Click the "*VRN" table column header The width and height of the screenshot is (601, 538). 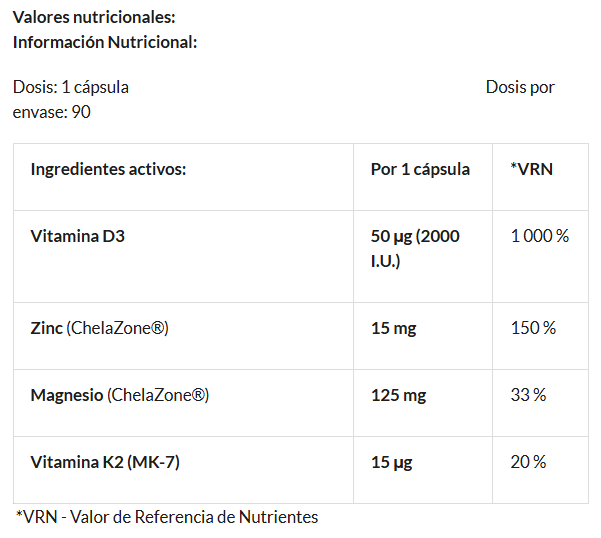(531, 169)
